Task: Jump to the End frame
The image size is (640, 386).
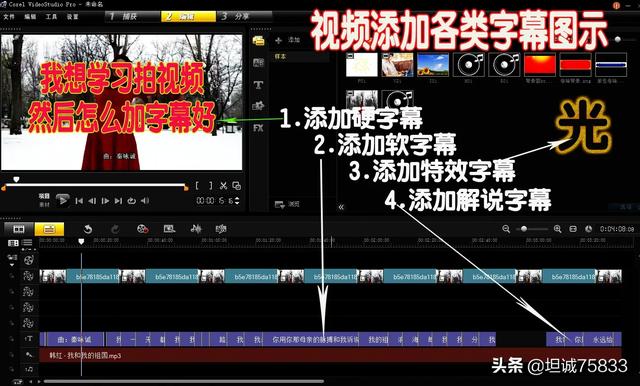Action: (118, 201)
